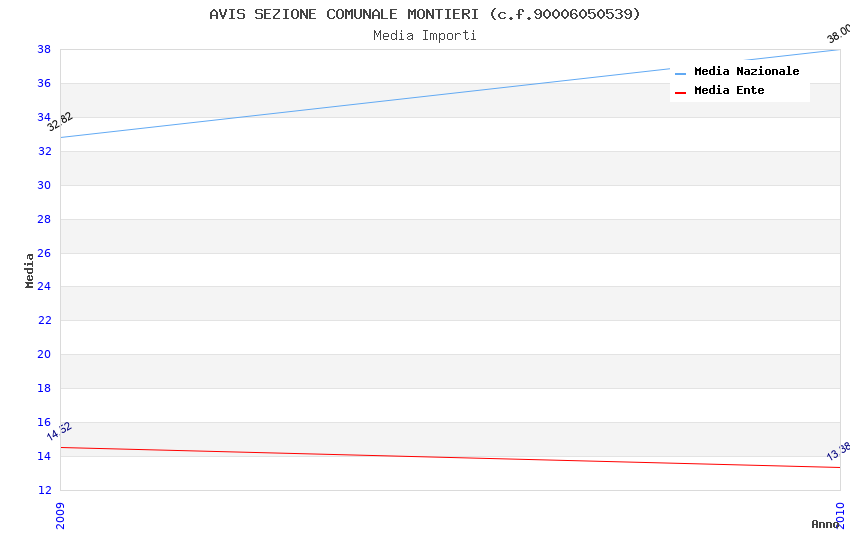Viewport: 850px width, 550px height.
Task: Click the y-axis tick label 38
Action: click(x=44, y=49)
